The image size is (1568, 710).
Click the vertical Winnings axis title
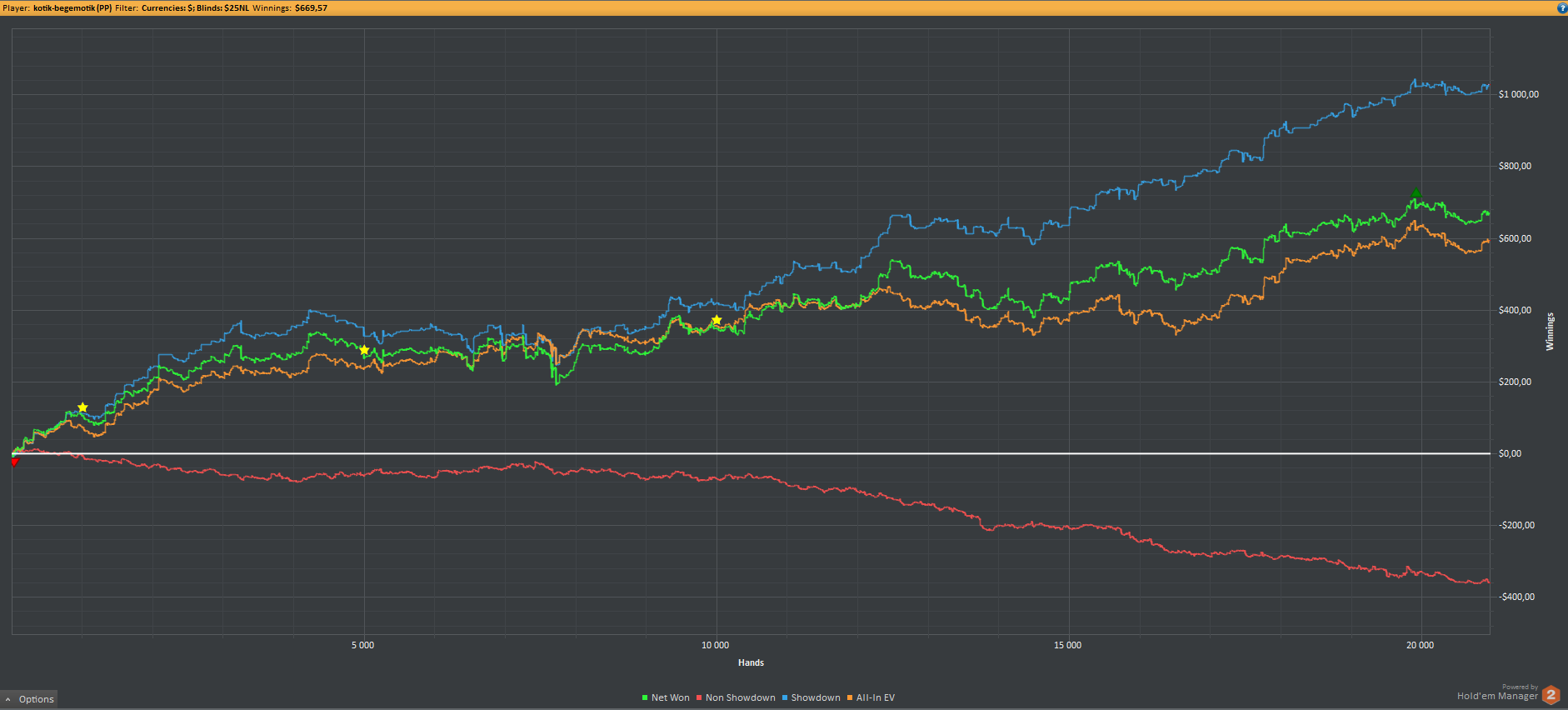click(x=1550, y=332)
